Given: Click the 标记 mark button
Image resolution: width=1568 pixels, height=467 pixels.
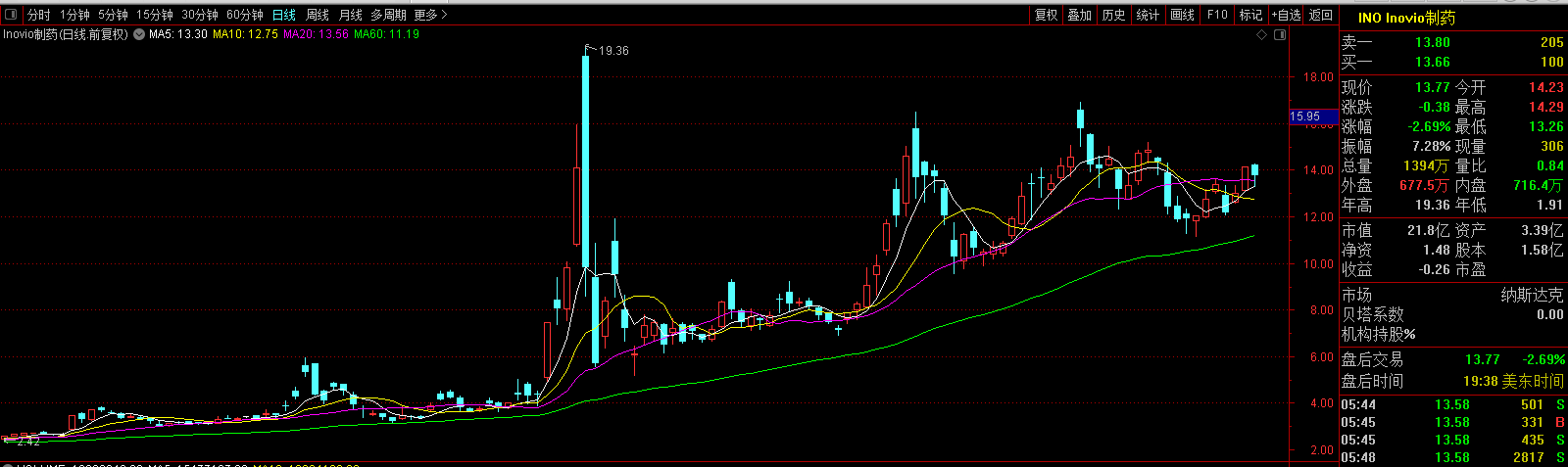Looking at the screenshot, I should click(x=1251, y=15).
